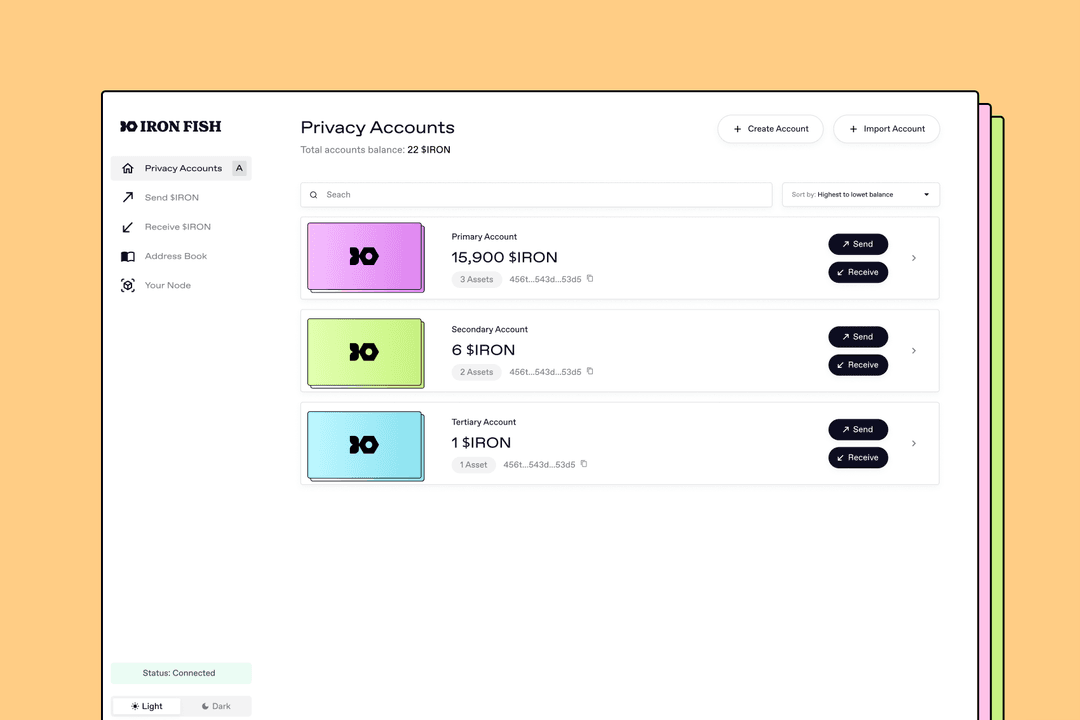Open Your Node from the sidebar

click(168, 285)
